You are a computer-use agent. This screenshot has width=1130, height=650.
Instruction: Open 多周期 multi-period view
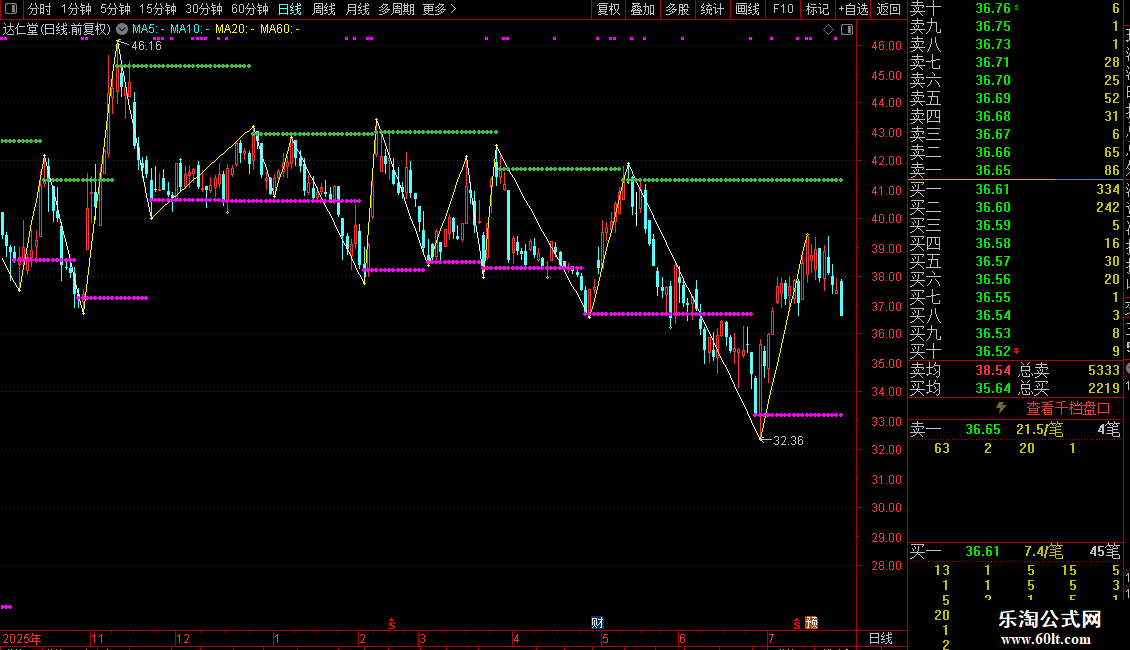tap(396, 9)
